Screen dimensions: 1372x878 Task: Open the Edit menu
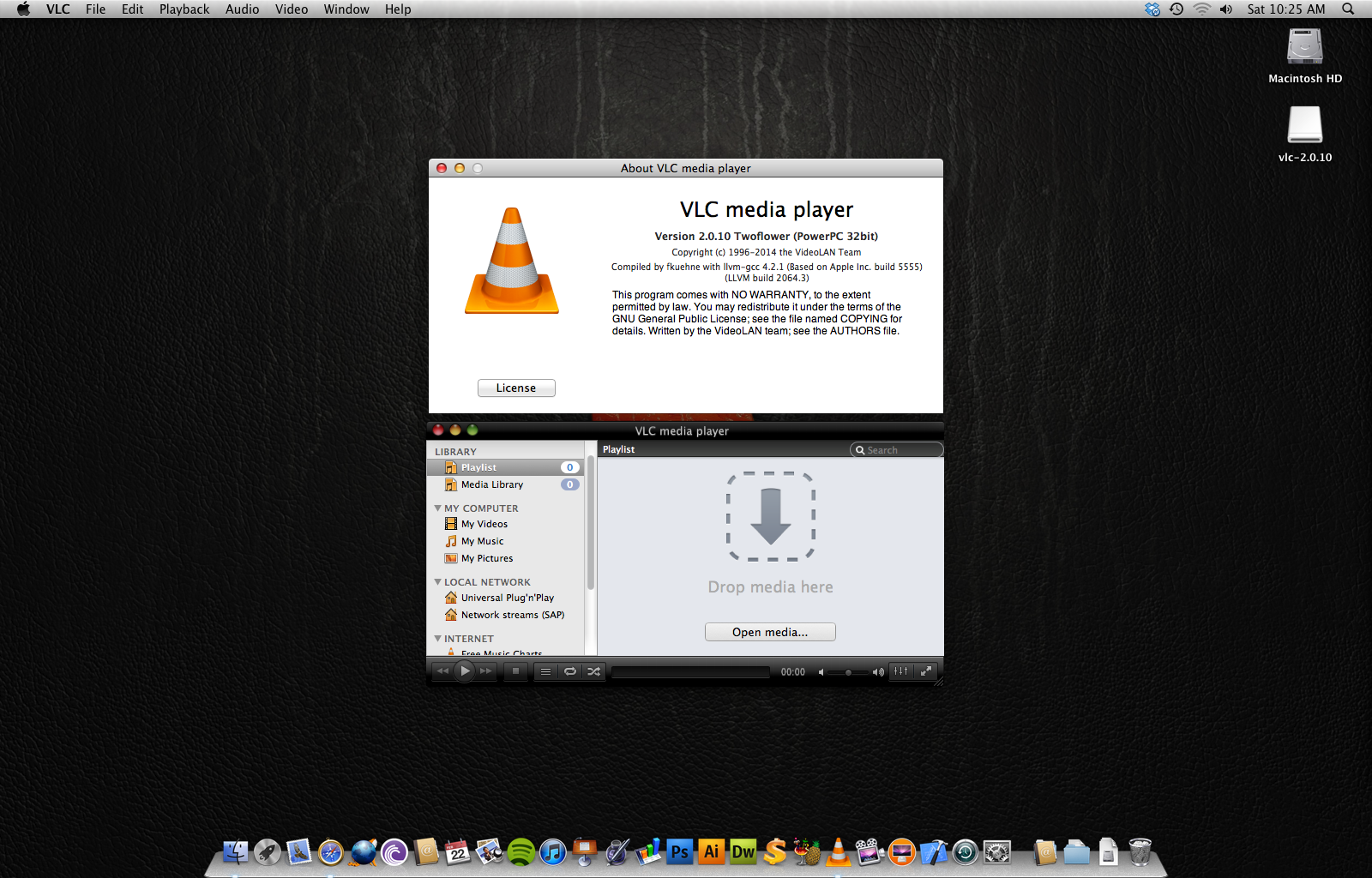click(x=132, y=9)
